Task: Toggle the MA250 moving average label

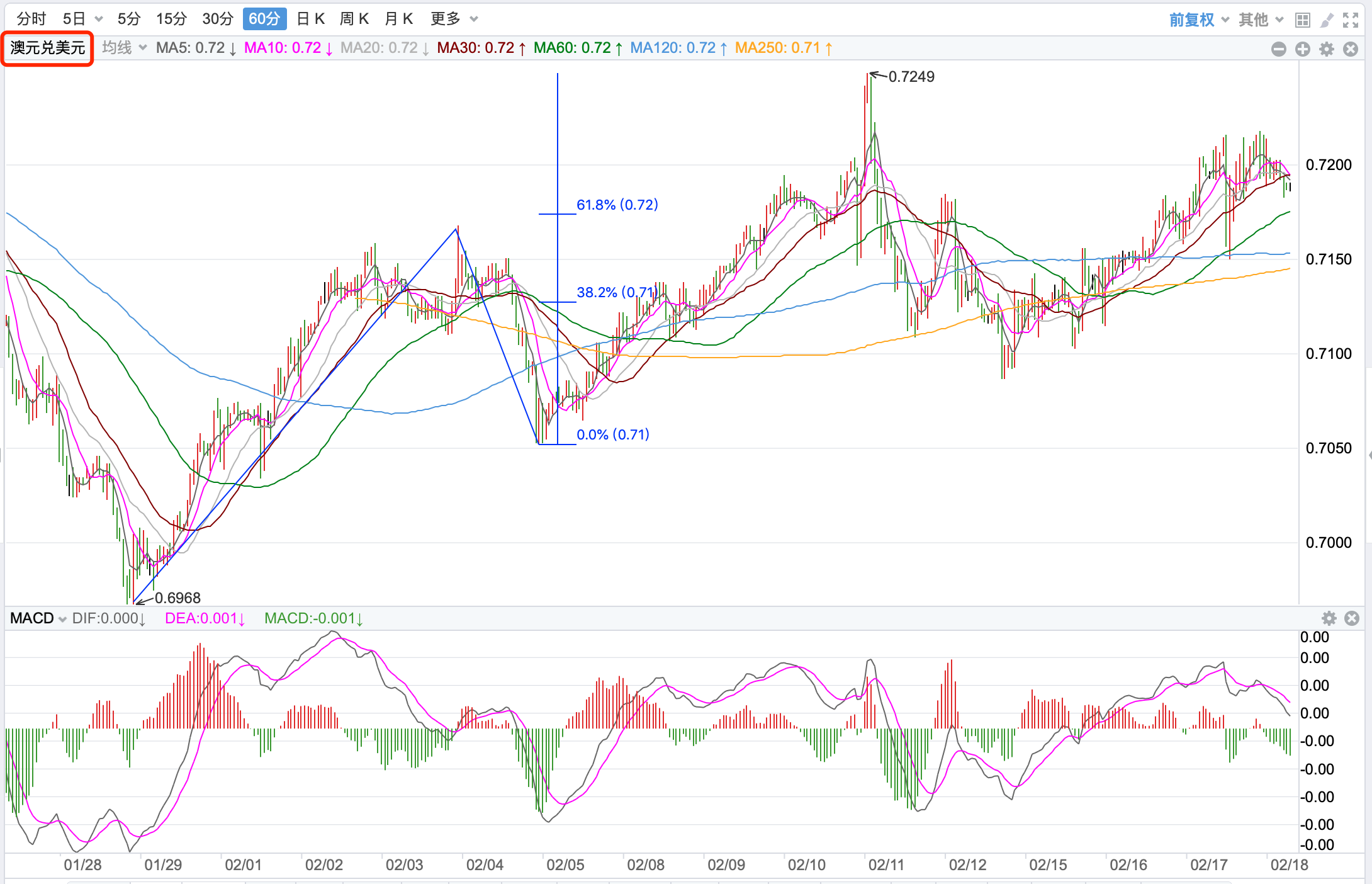Action: [x=783, y=48]
